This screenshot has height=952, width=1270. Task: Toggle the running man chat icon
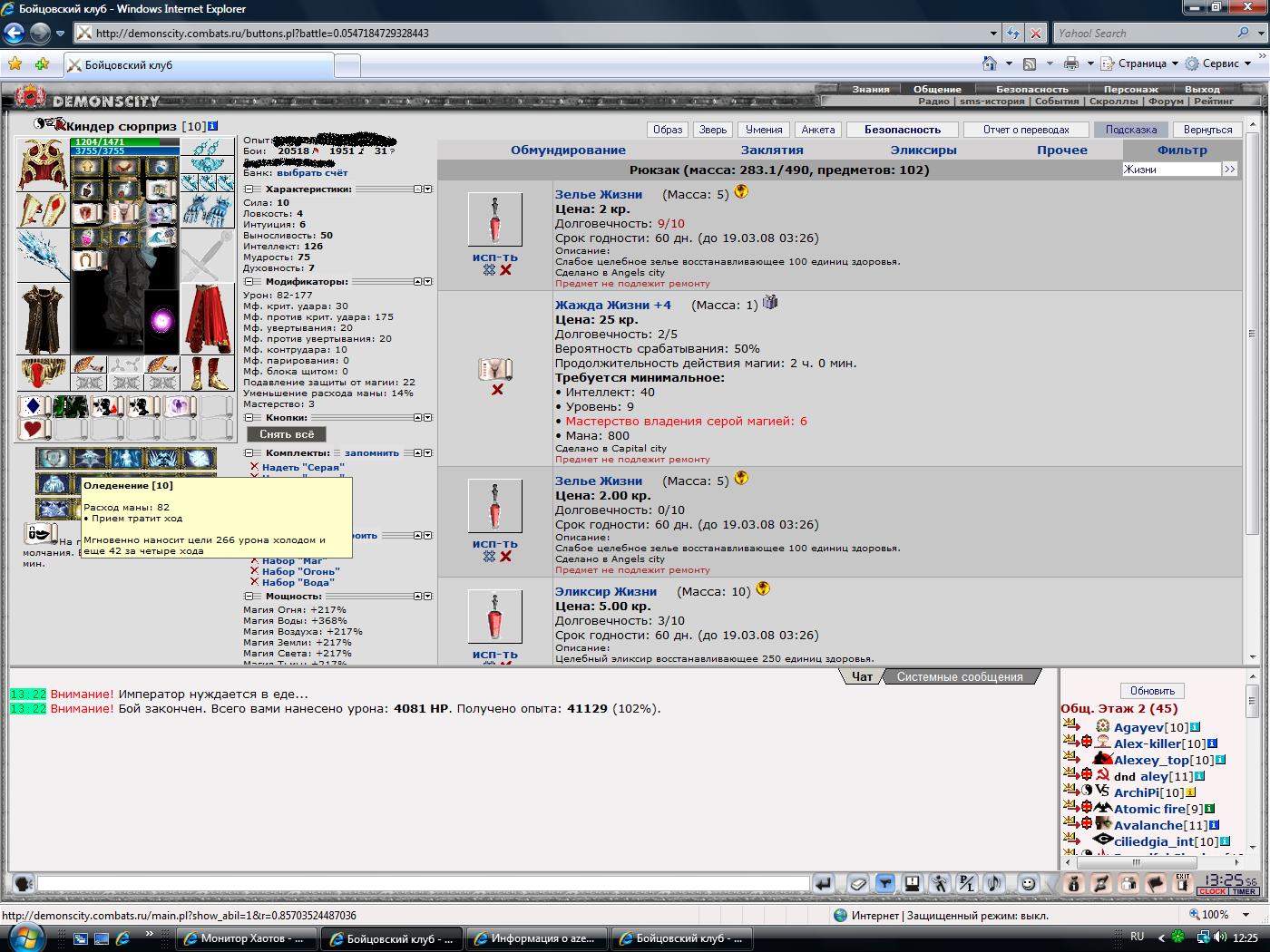[940, 883]
